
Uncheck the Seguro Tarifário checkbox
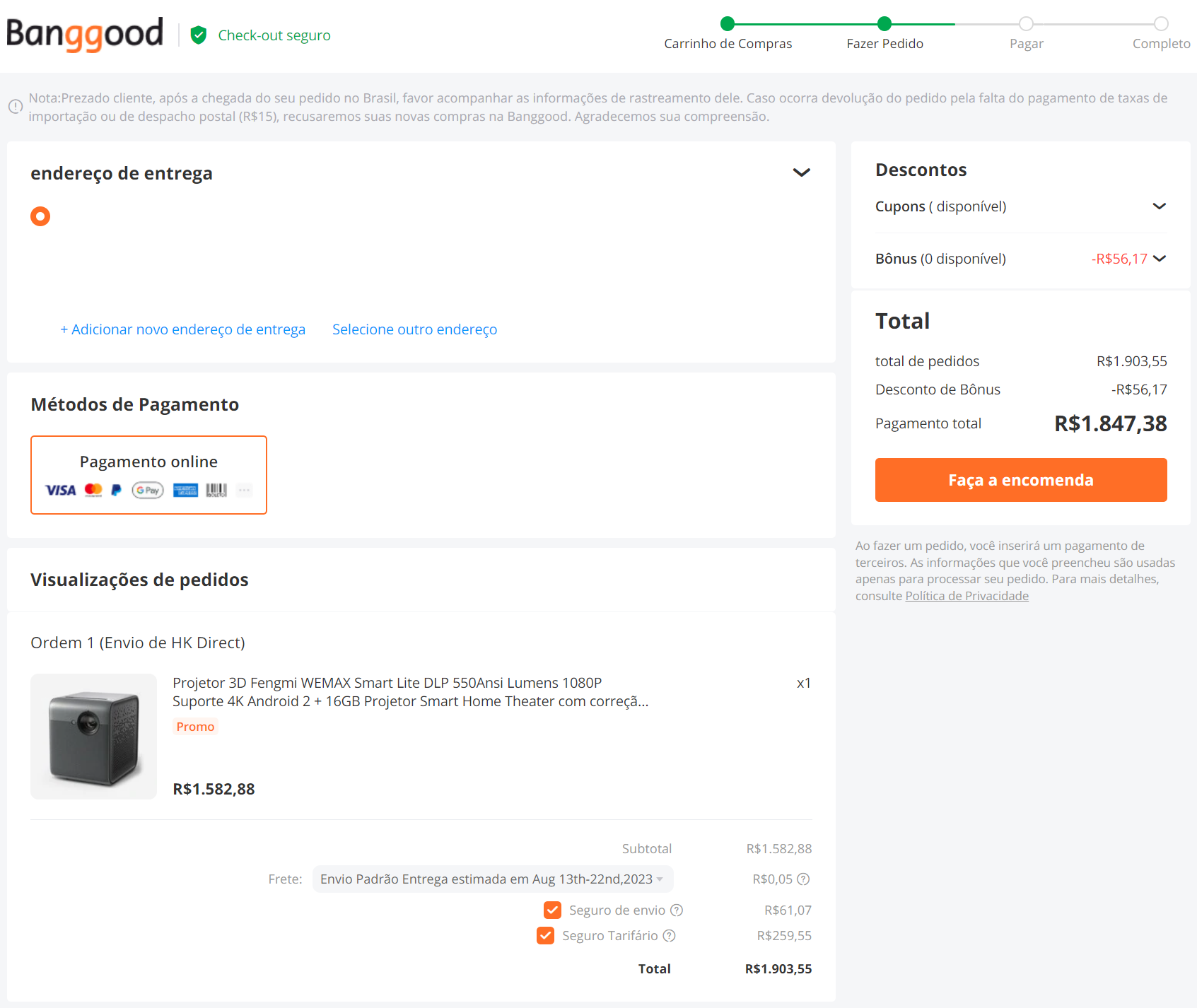click(x=545, y=935)
